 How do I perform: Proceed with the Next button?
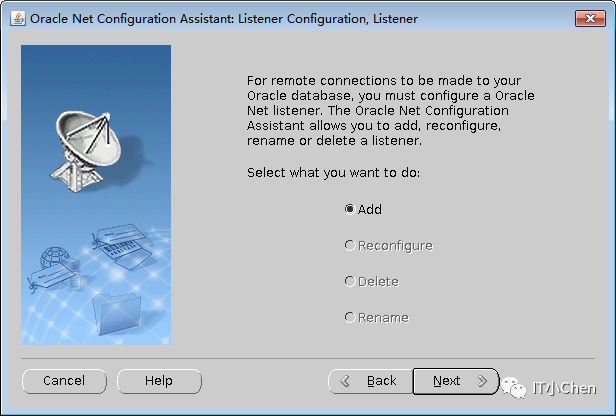[456, 381]
